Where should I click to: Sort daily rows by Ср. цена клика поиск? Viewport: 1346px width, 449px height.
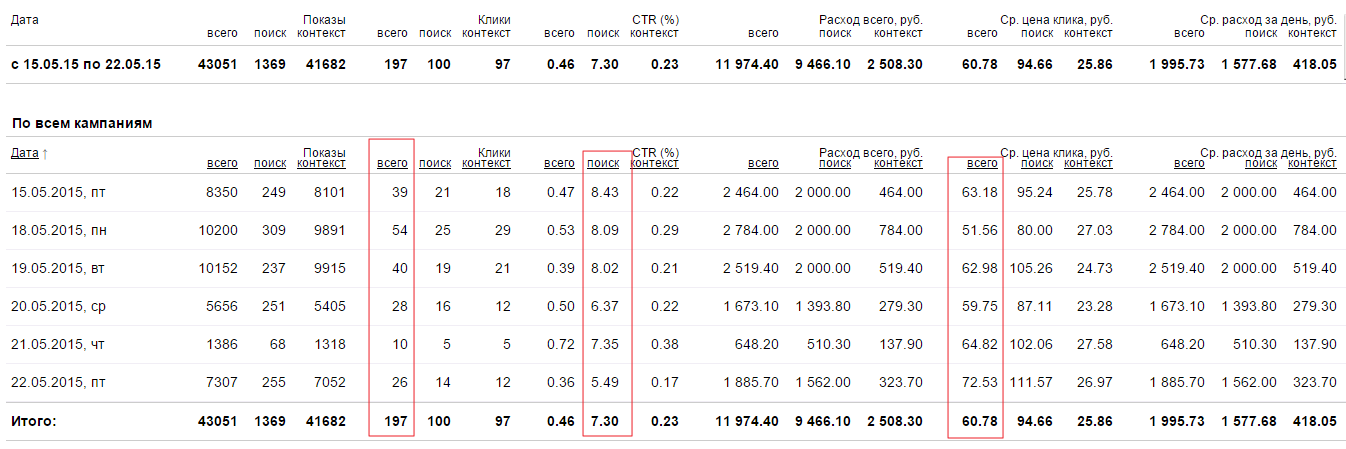click(1037, 163)
